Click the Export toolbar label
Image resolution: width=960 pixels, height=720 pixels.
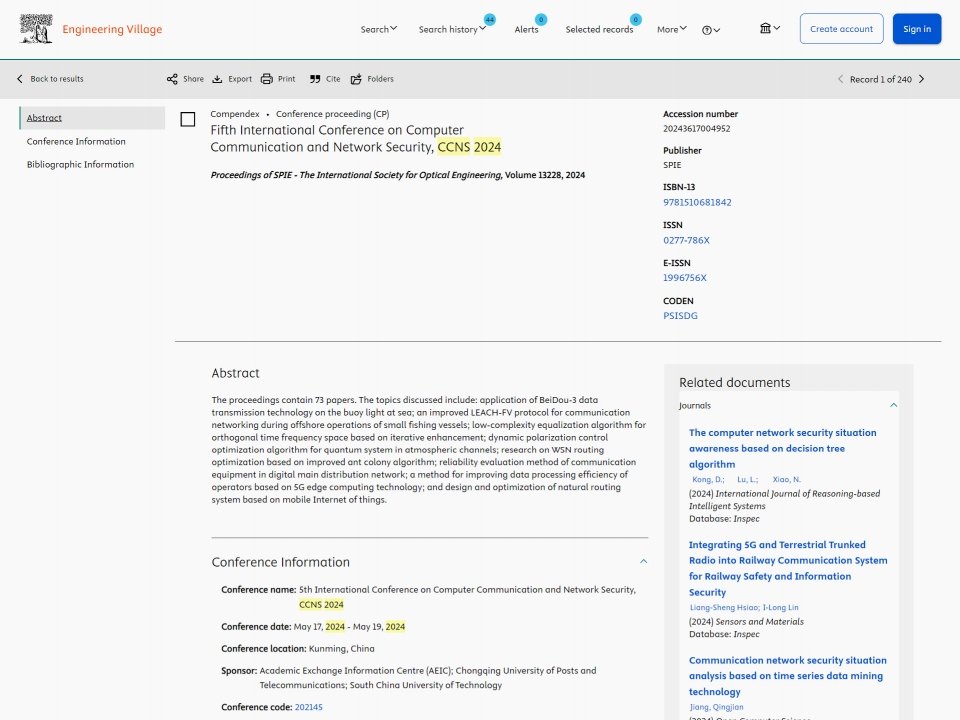coord(240,79)
